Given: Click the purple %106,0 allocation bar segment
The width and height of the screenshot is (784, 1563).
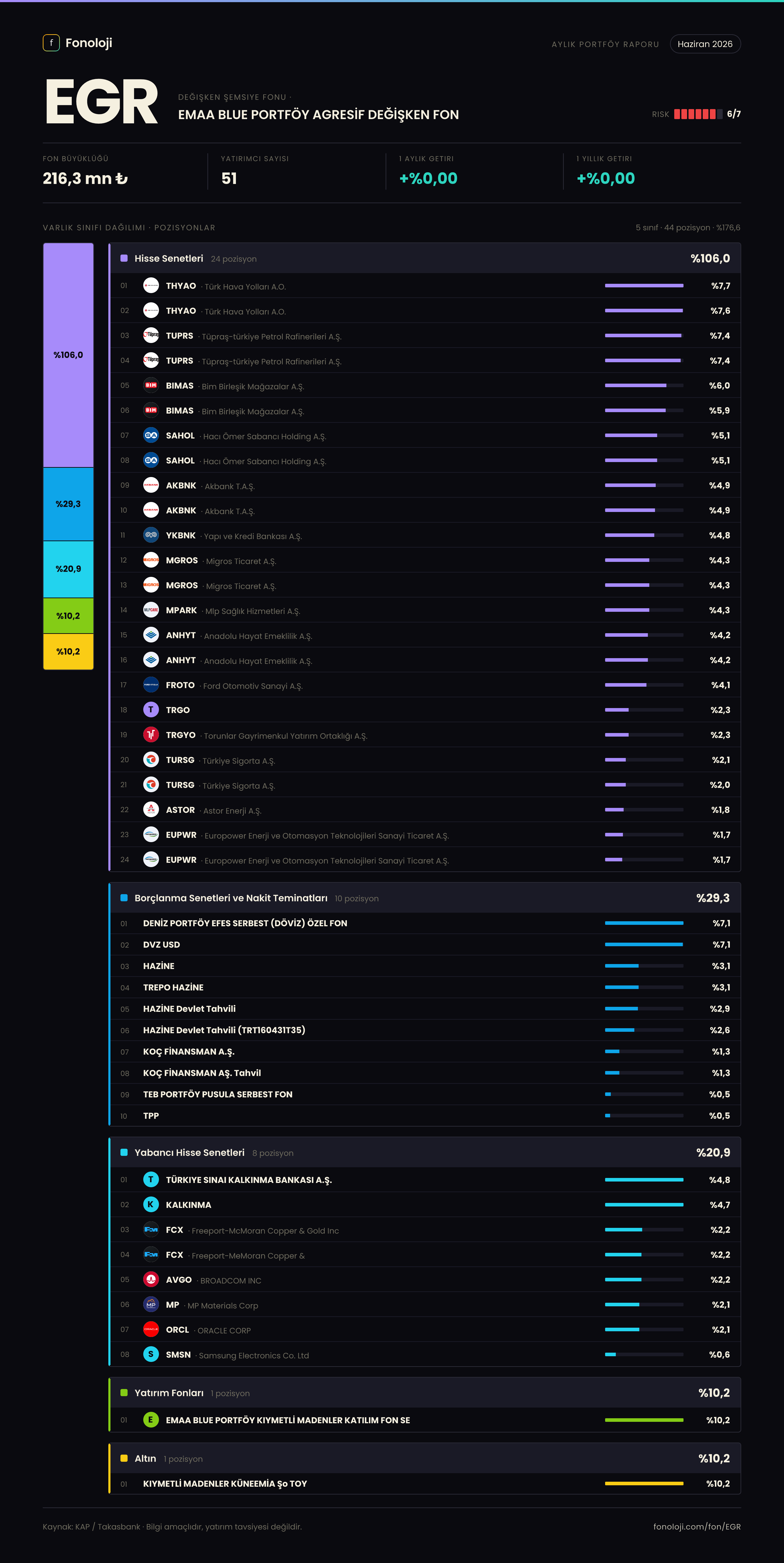Looking at the screenshot, I should coord(68,355).
